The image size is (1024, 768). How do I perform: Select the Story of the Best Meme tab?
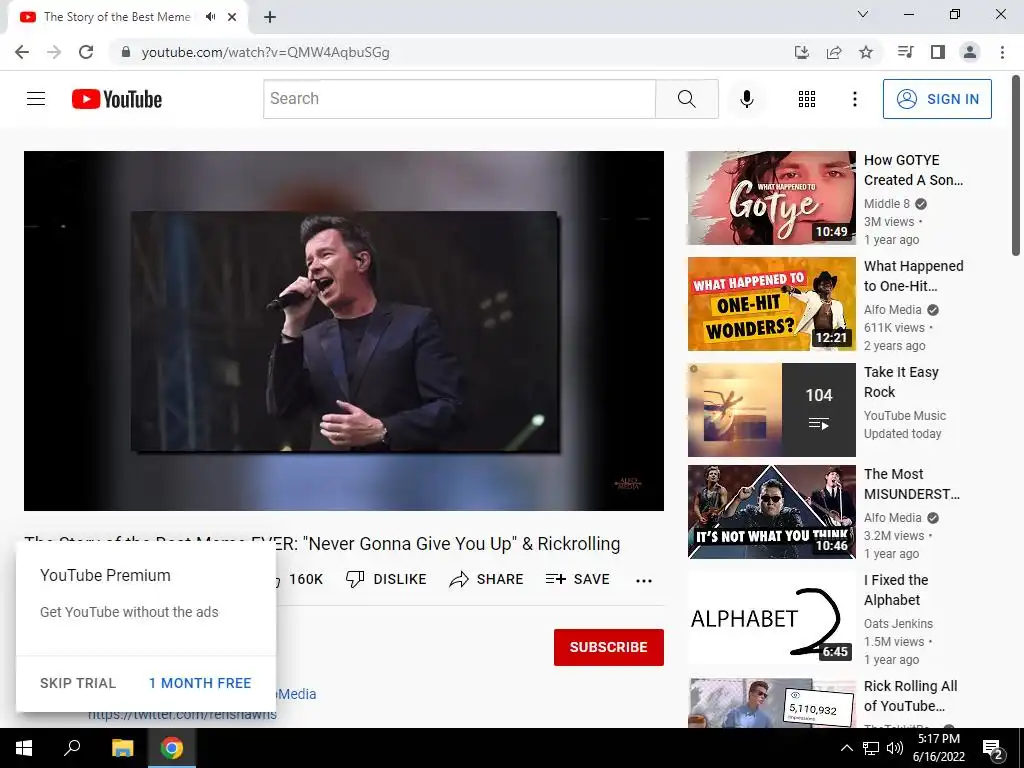click(x=118, y=17)
